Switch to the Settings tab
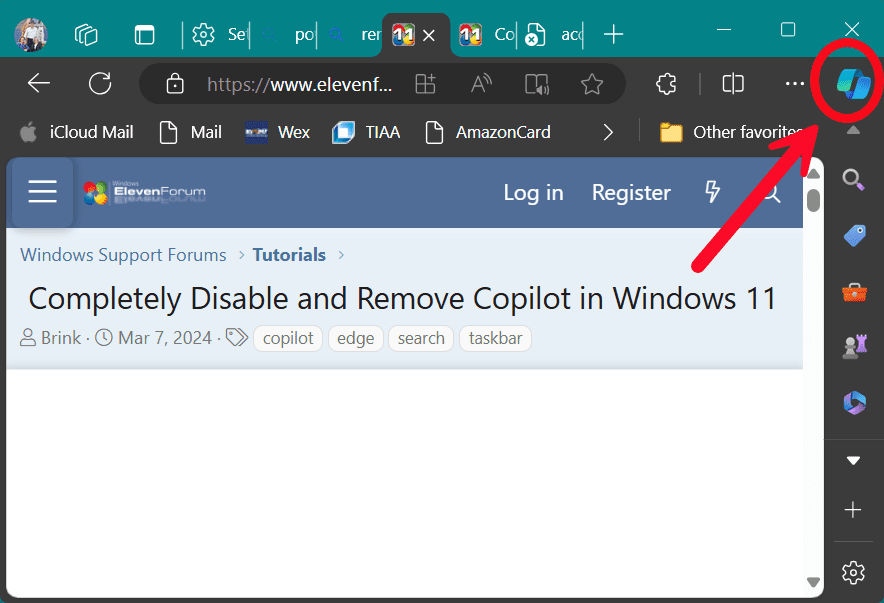 (x=218, y=34)
